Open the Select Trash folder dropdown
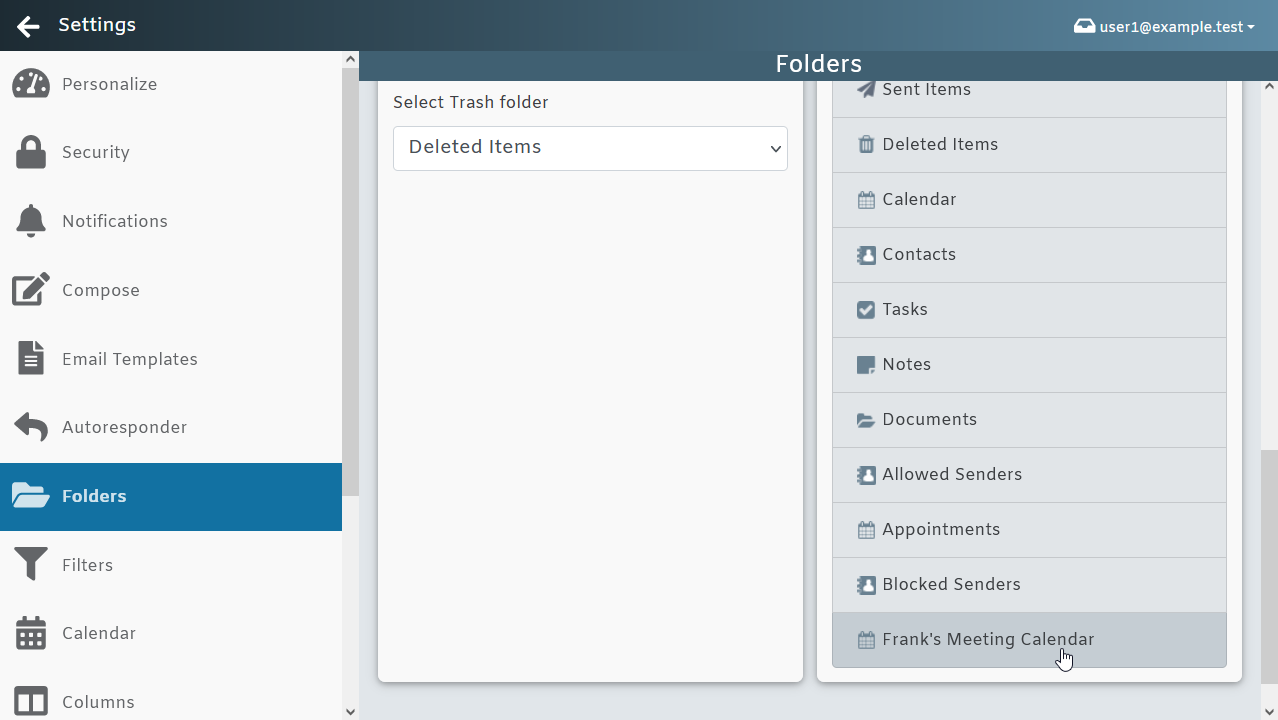Screen dimensions: 1278x720 click(x=590, y=148)
